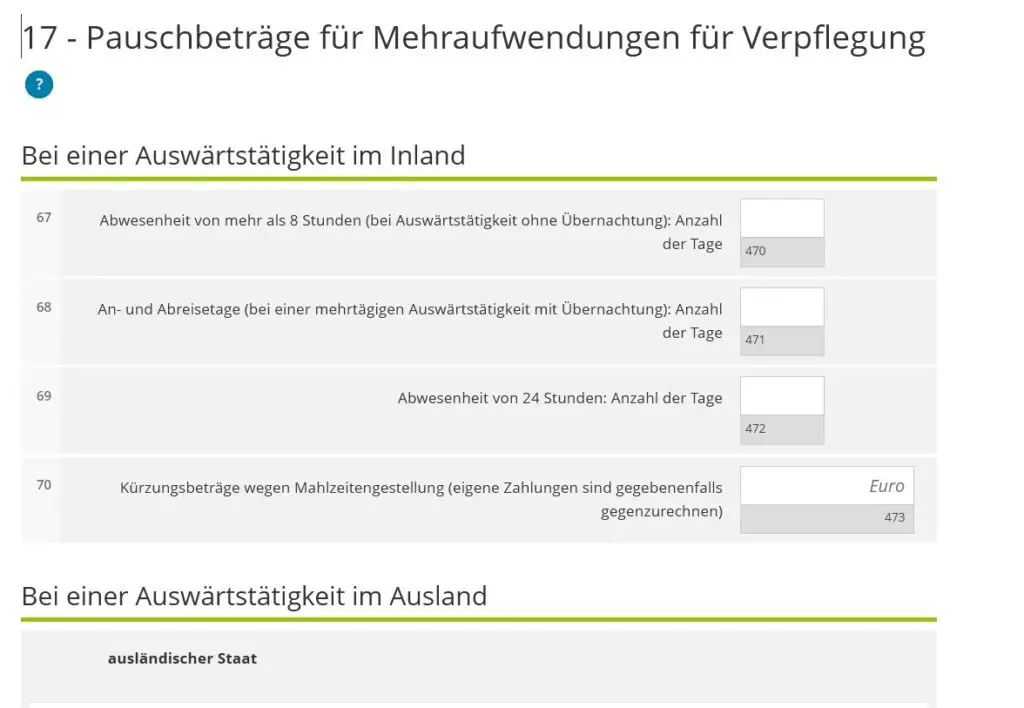Click the Euro field for Kürzungsbeträge
Viewport: 1024px width, 708px height.
click(x=827, y=485)
